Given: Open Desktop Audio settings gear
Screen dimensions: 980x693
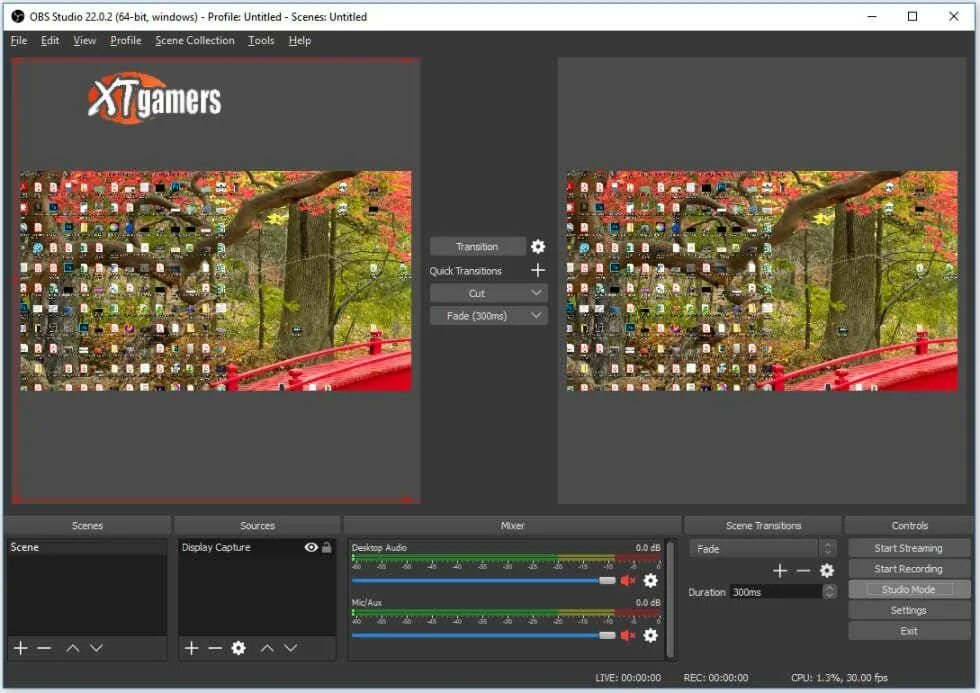Looking at the screenshot, I should tap(651, 581).
